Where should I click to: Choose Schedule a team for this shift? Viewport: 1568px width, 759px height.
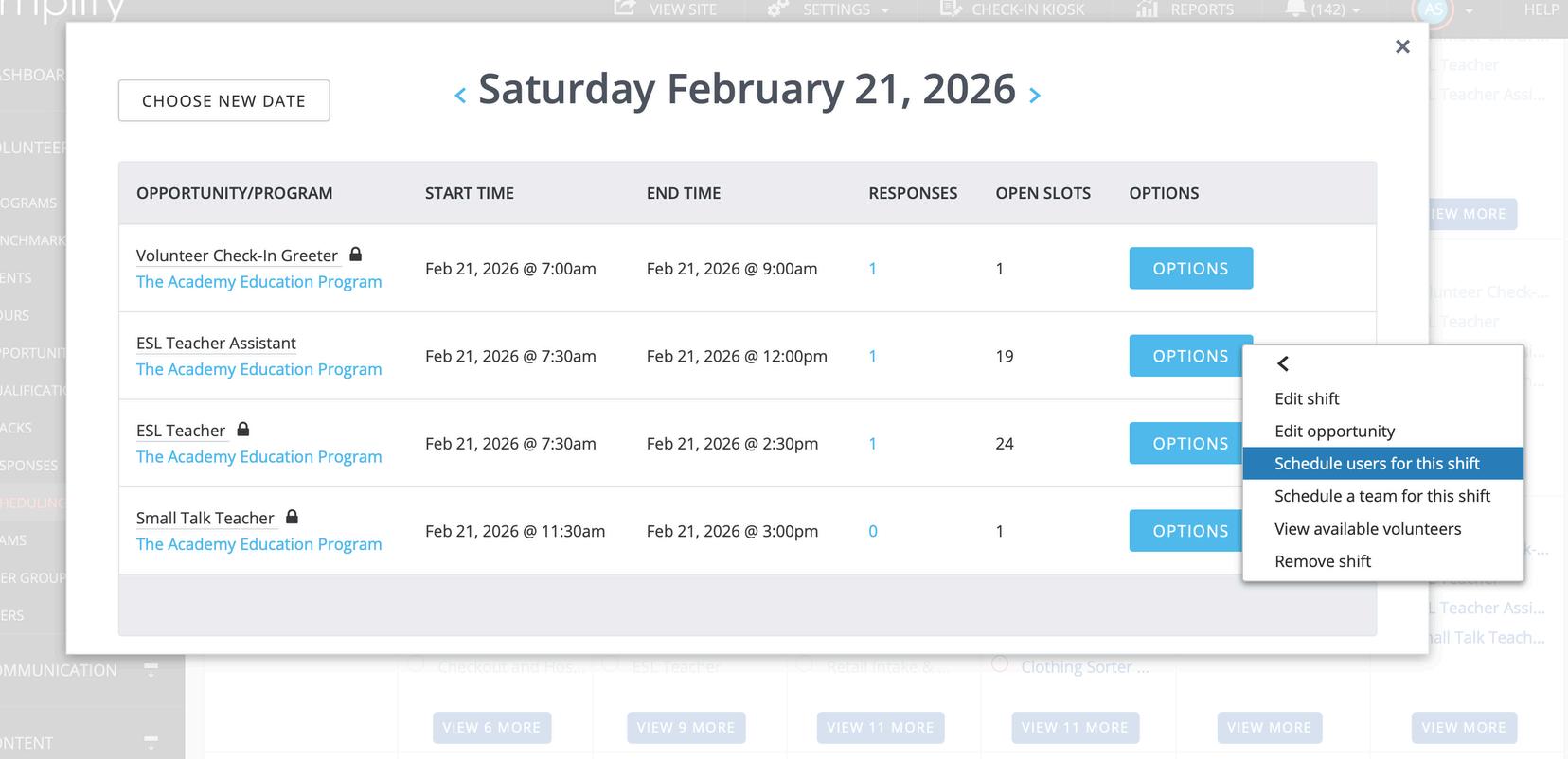1381,496
